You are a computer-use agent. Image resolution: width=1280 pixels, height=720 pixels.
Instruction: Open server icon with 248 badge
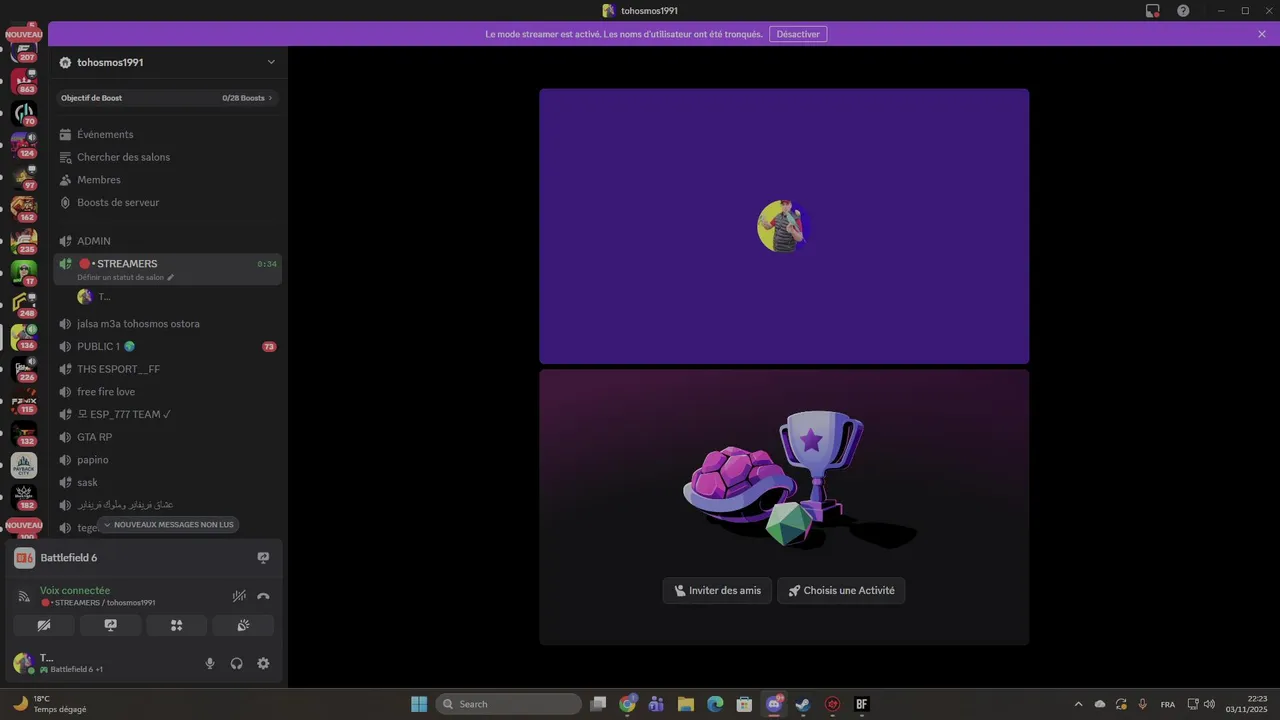coord(24,305)
